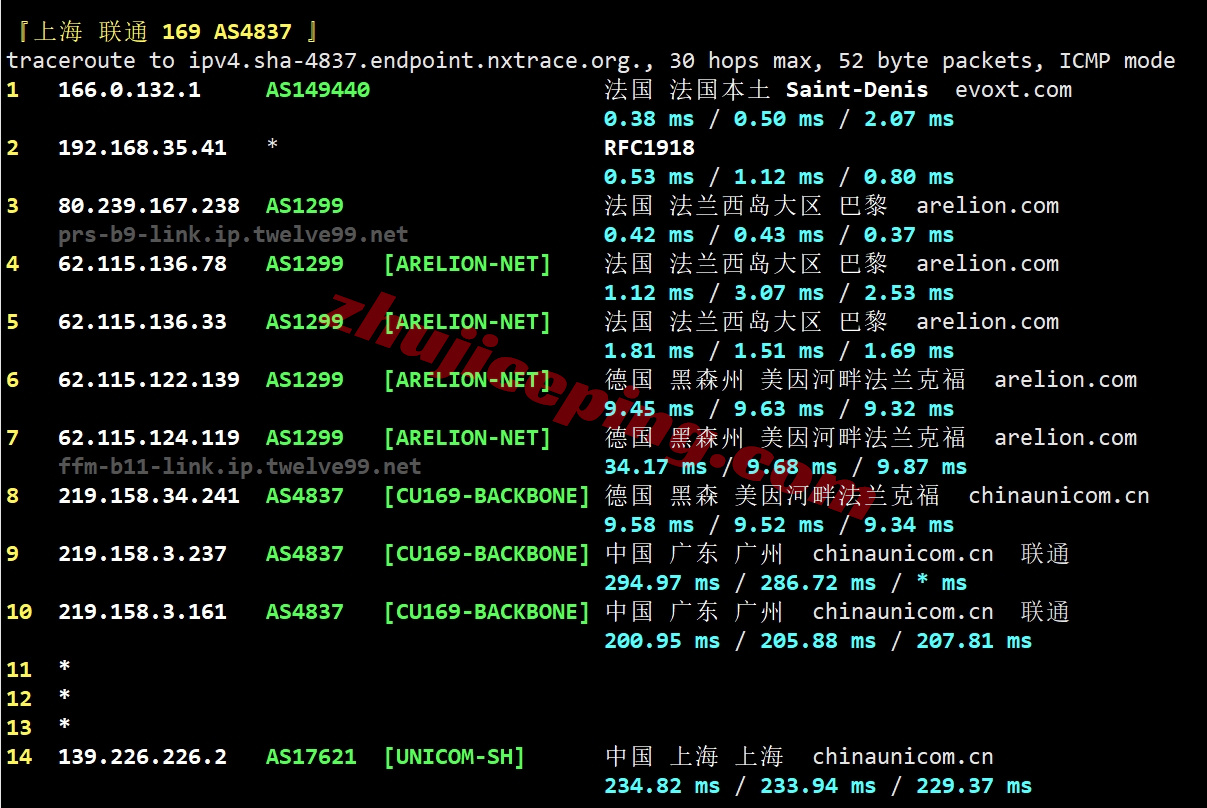The height and width of the screenshot is (808, 1207).
Task: Click the latency 9.45 ms value
Action: point(649,409)
